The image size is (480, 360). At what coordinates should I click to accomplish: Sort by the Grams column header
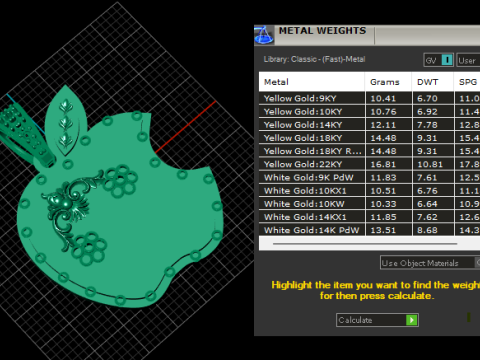tap(388, 82)
